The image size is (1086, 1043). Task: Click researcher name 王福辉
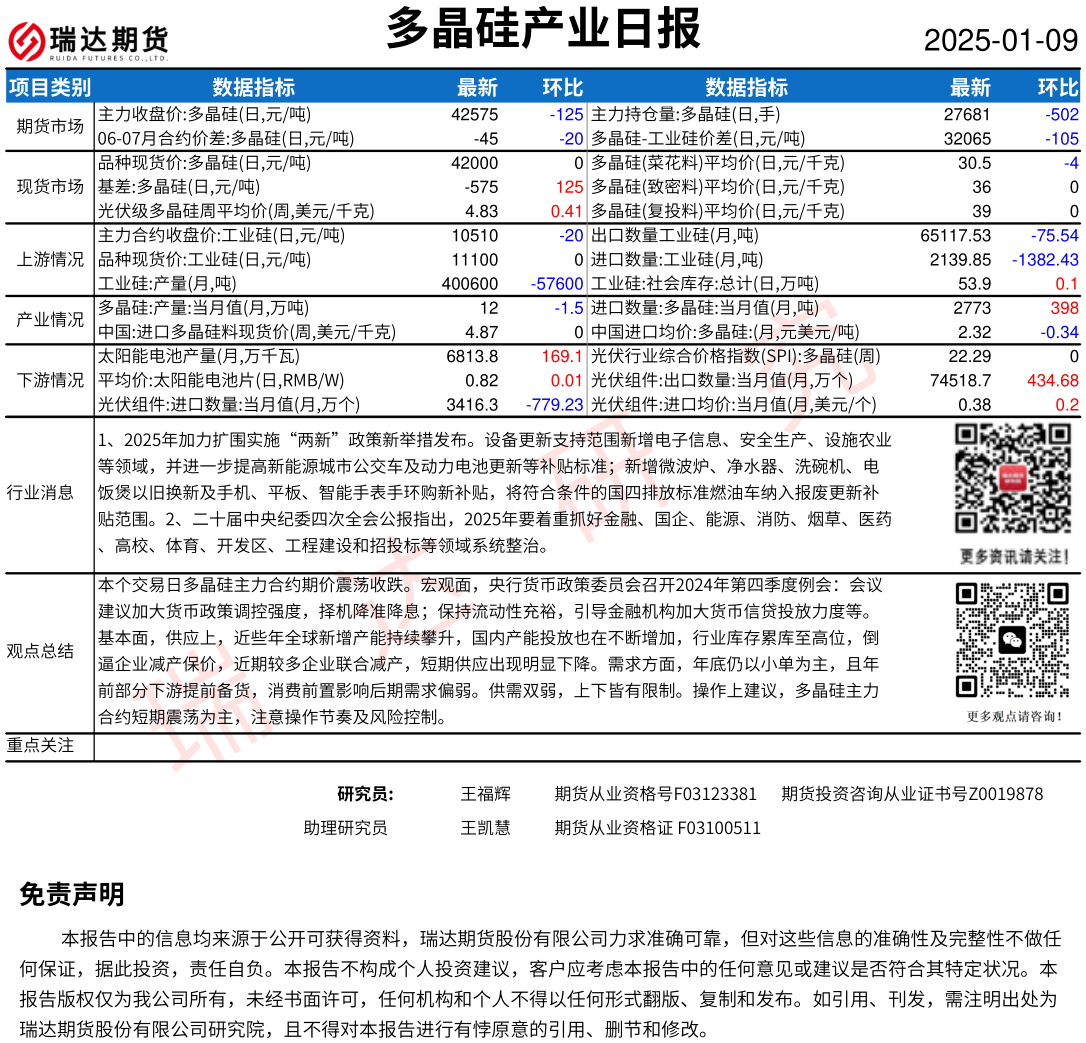pyautogui.click(x=485, y=794)
